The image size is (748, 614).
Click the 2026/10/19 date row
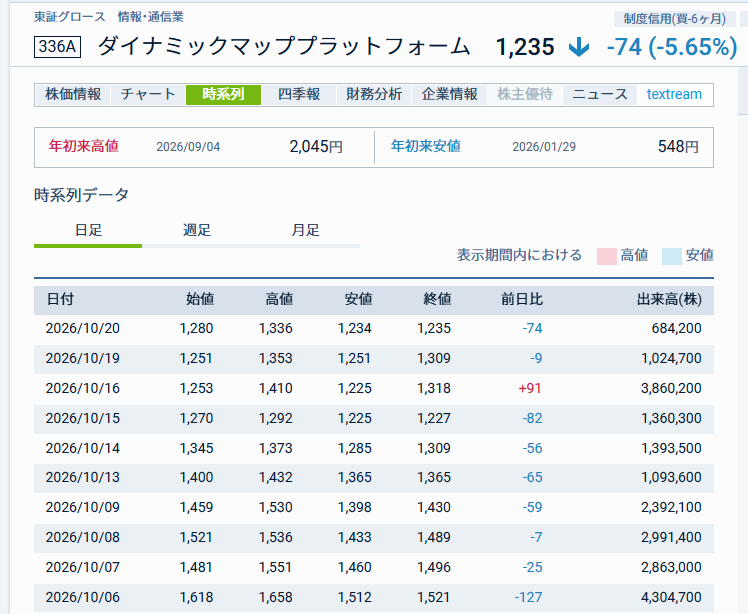tap(374, 359)
